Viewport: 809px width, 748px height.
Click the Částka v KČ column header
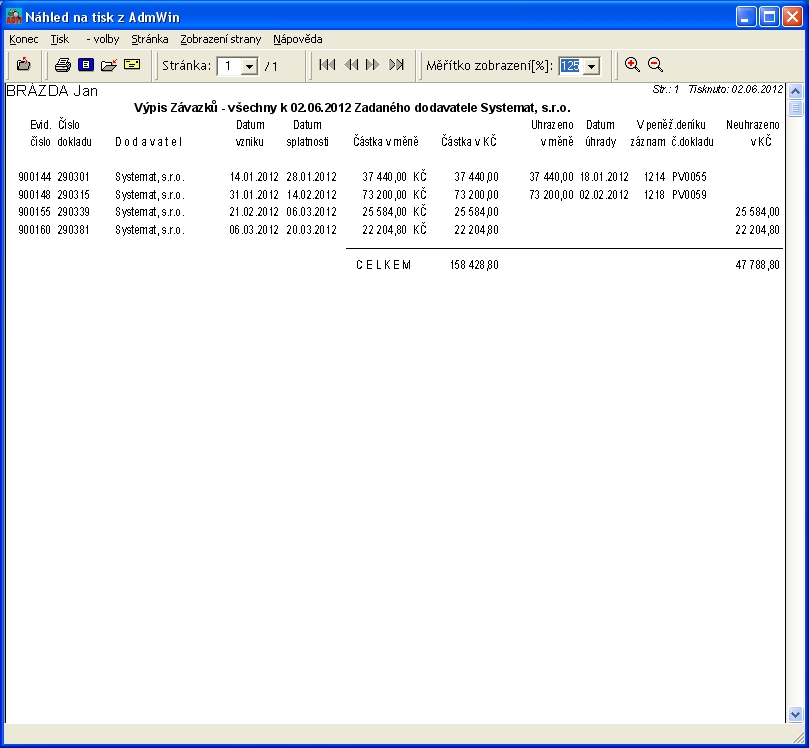pyautogui.click(x=469, y=141)
